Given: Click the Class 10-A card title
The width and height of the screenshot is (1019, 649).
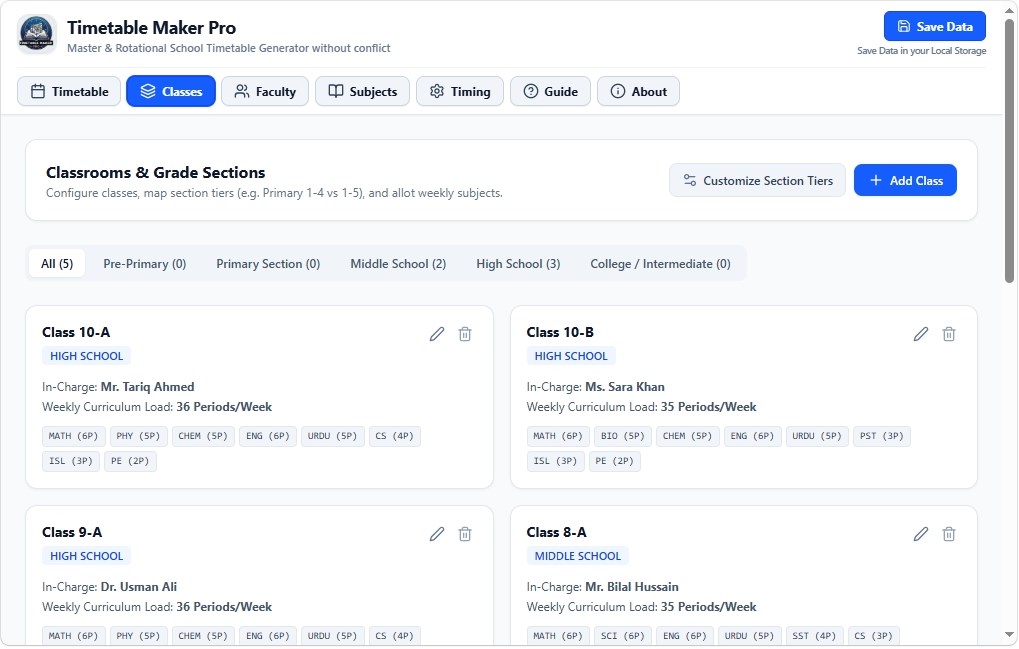Looking at the screenshot, I should coord(76,333).
